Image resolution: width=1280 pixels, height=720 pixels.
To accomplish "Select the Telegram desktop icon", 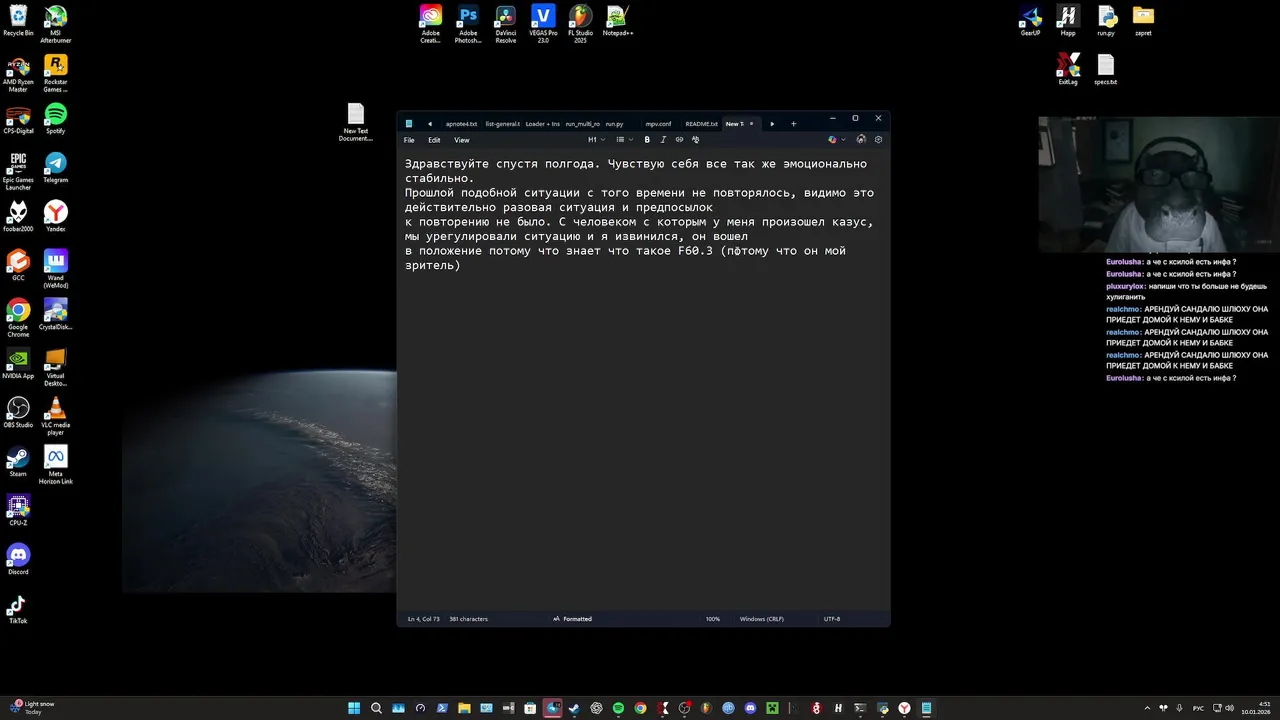I will [x=56, y=168].
